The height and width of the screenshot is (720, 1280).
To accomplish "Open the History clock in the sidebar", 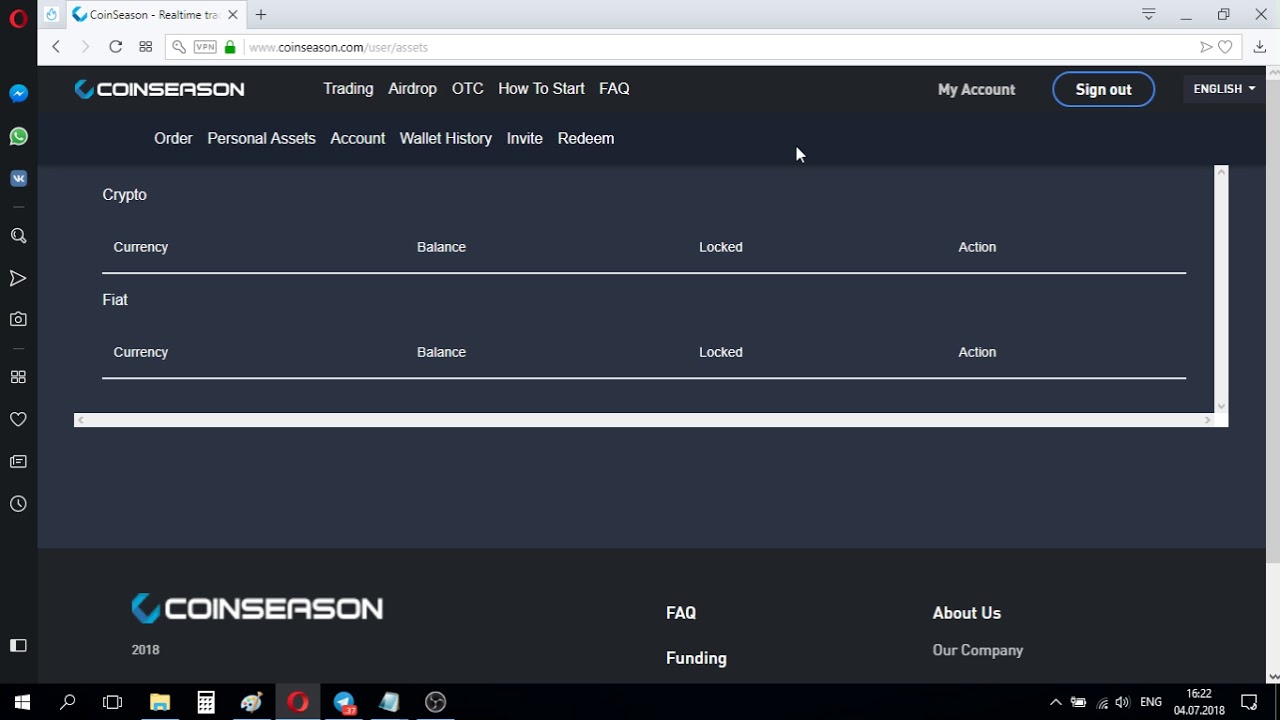I will pos(18,504).
